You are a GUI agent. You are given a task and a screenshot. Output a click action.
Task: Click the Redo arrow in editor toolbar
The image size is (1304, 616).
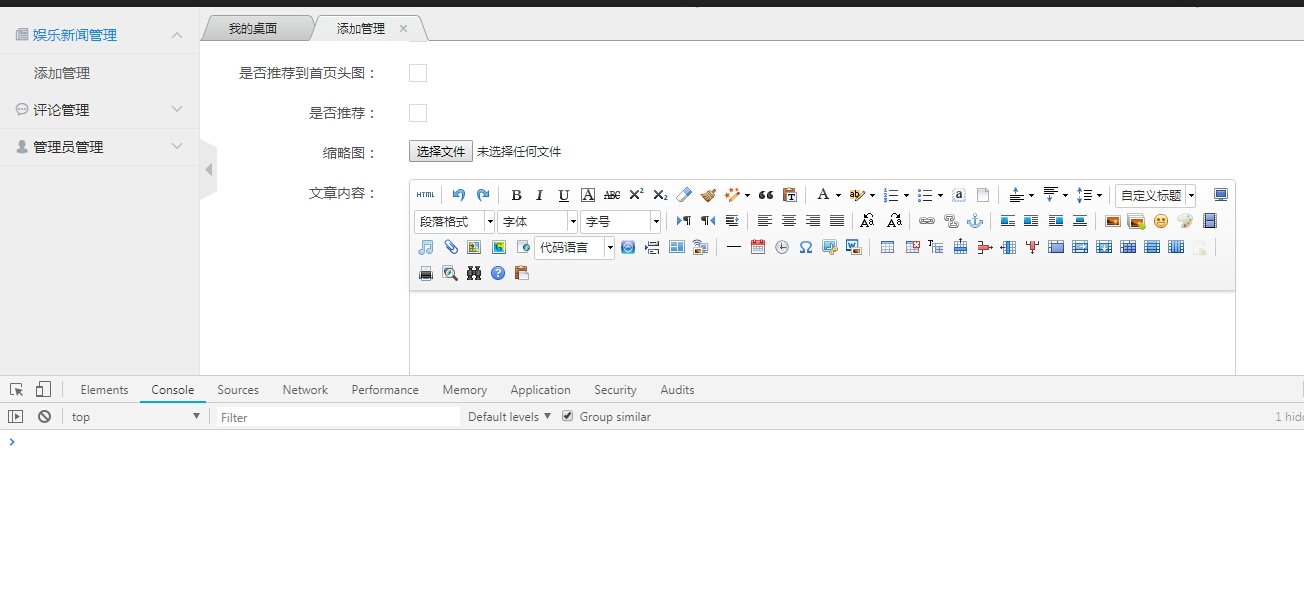pyautogui.click(x=483, y=195)
